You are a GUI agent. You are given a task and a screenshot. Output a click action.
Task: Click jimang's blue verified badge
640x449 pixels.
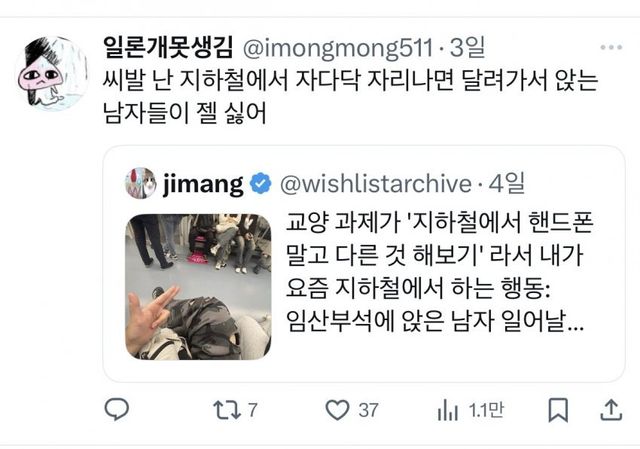tap(260, 183)
